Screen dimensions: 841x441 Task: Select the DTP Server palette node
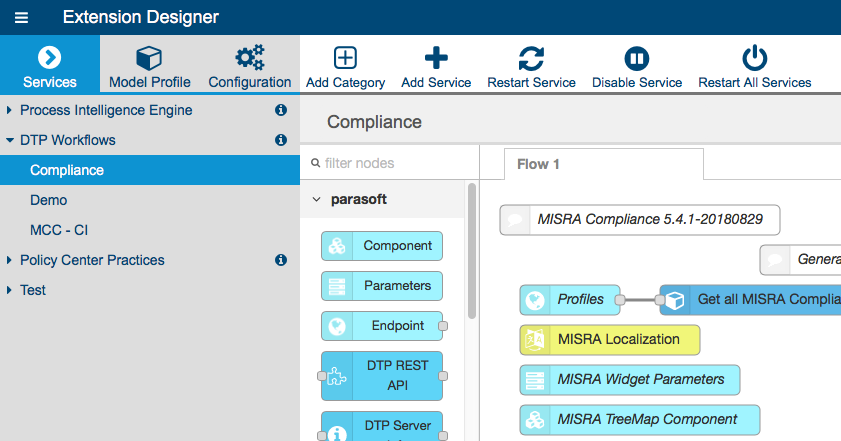pos(382,427)
